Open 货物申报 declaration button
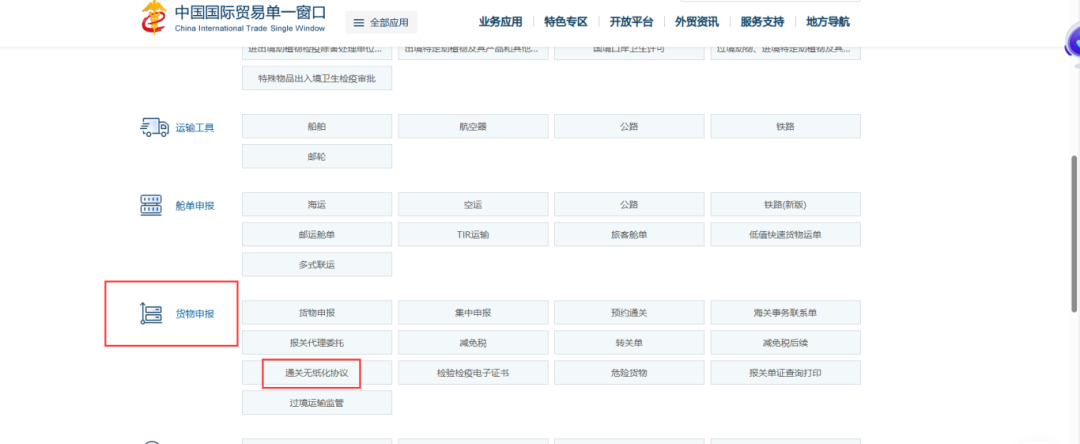This screenshot has height=444, width=1080. [x=316, y=313]
